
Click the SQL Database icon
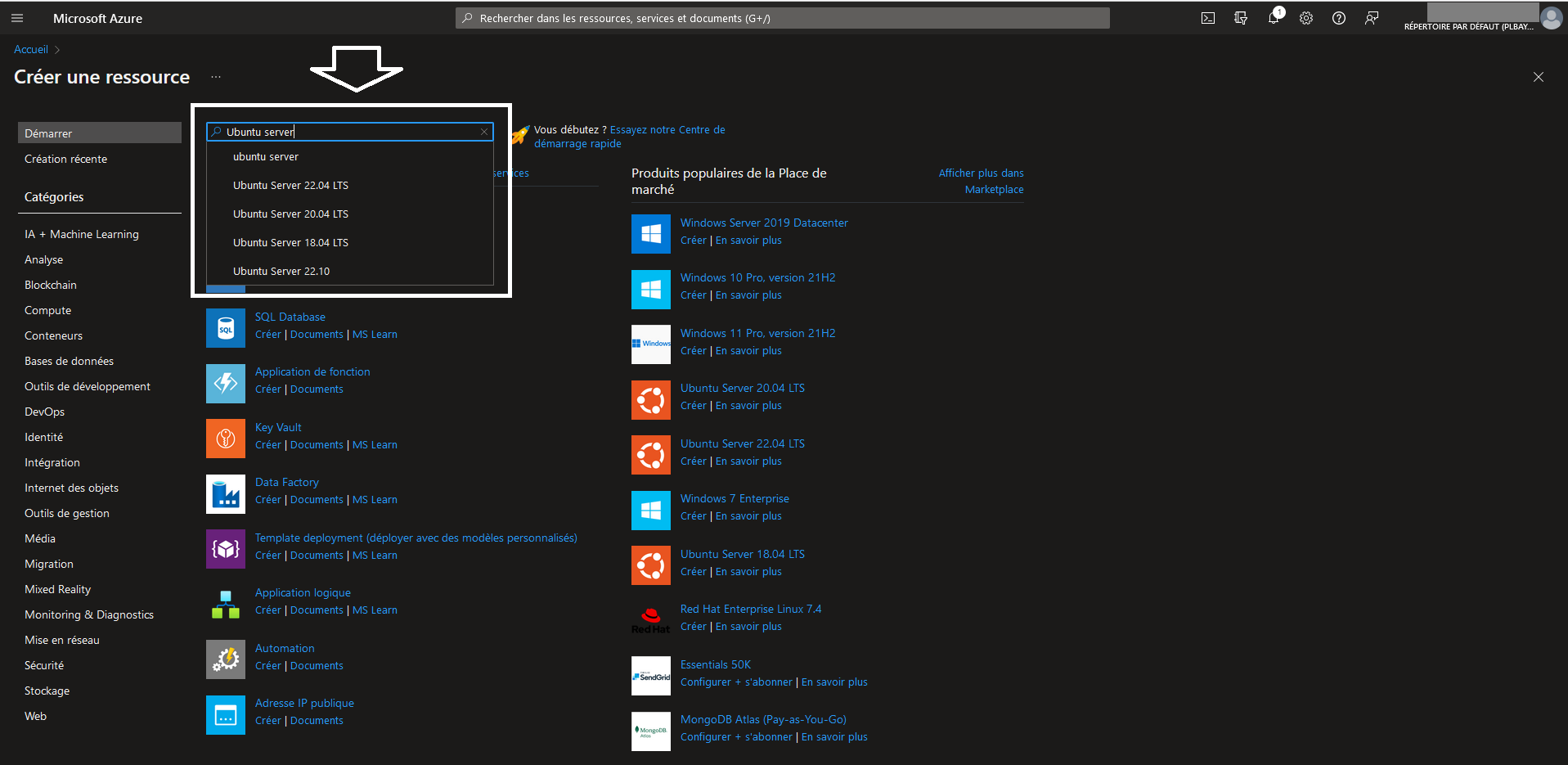[226, 328]
